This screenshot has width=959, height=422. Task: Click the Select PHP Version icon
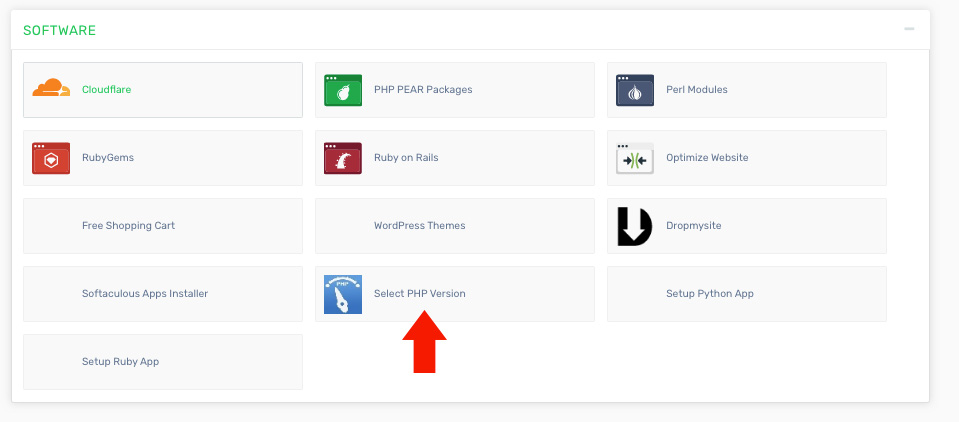(343, 294)
